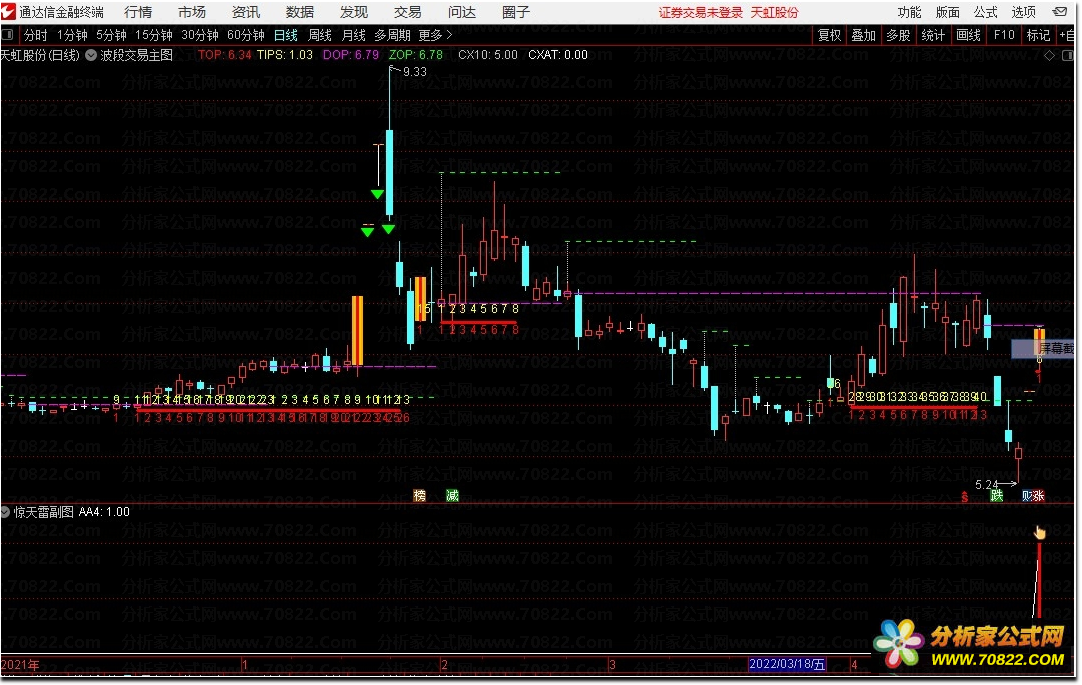1082x685 pixels.
Task: Open the 问达 menu
Action: tap(462, 12)
